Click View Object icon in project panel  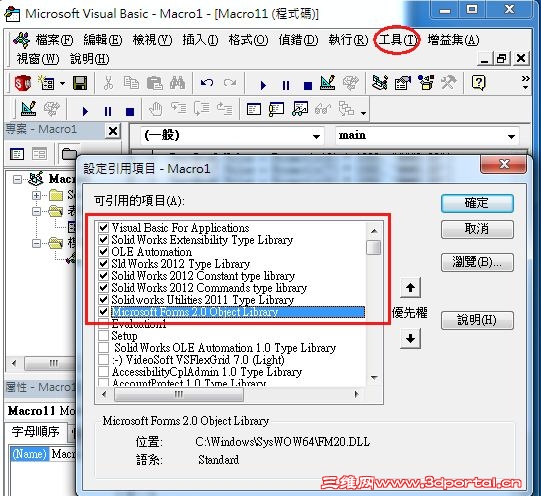pos(39,154)
